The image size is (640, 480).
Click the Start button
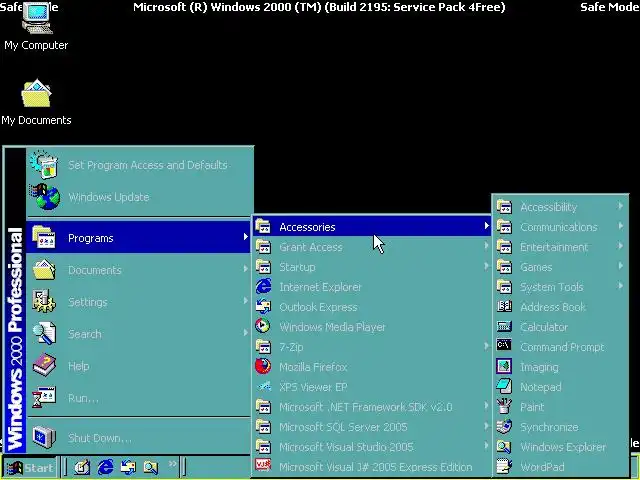[30, 467]
